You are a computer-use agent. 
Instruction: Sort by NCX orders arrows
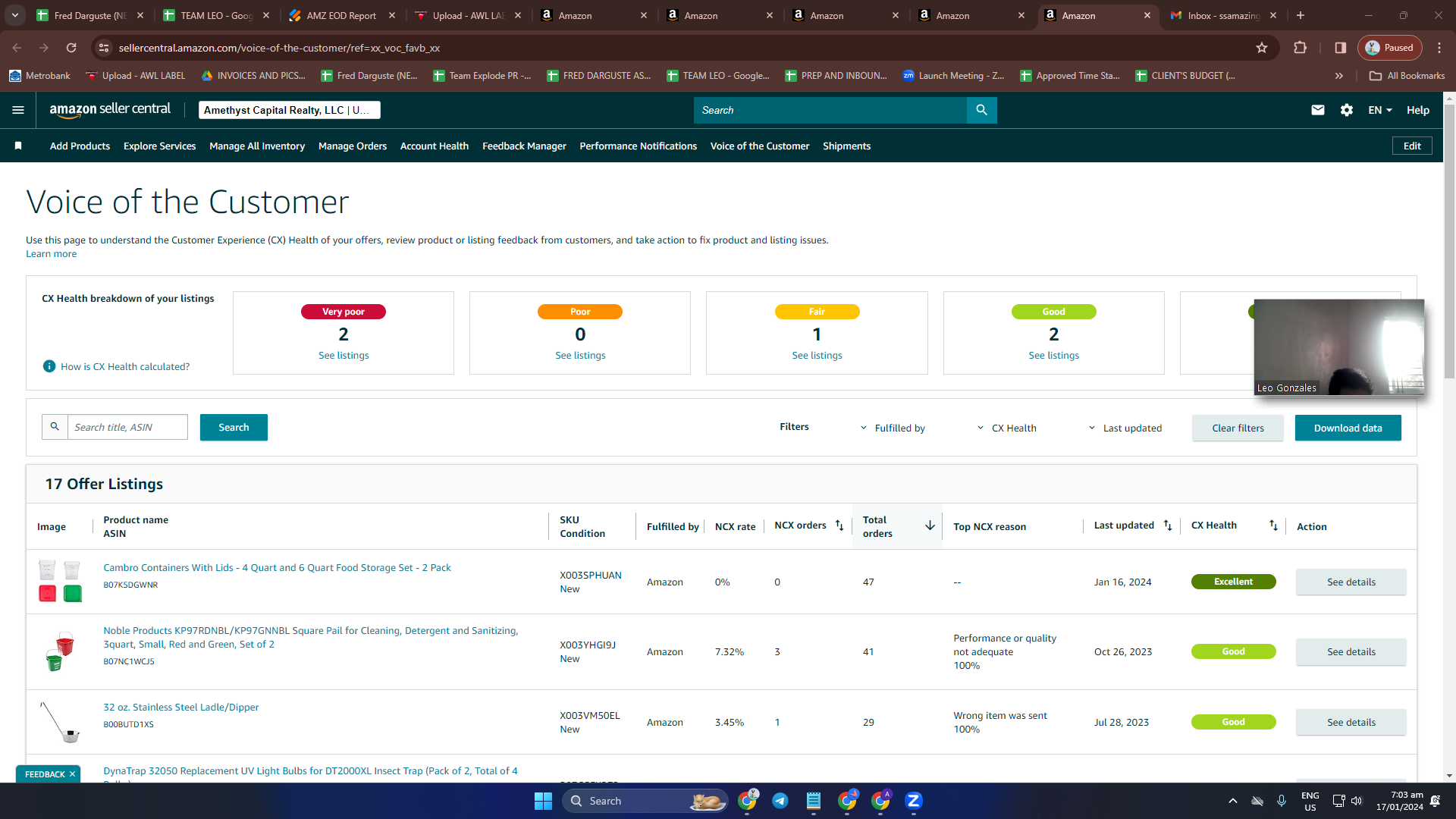pyautogui.click(x=839, y=526)
